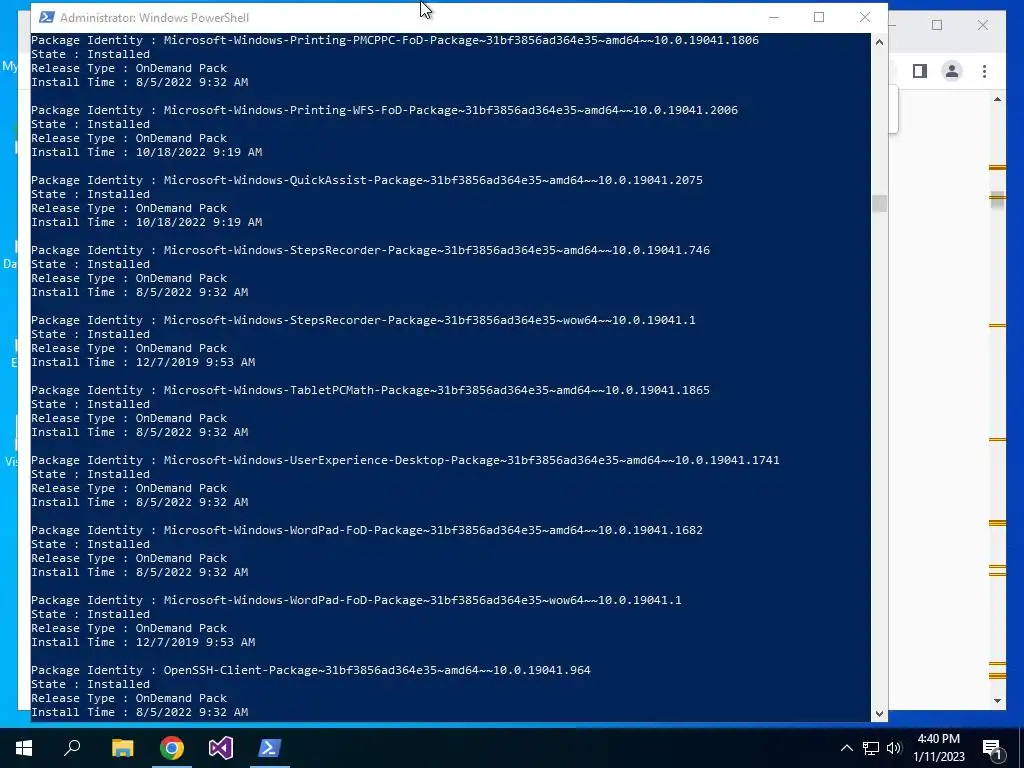
Task: Click the WordPad-FoD amd64 package identity line
Action: pos(366,530)
